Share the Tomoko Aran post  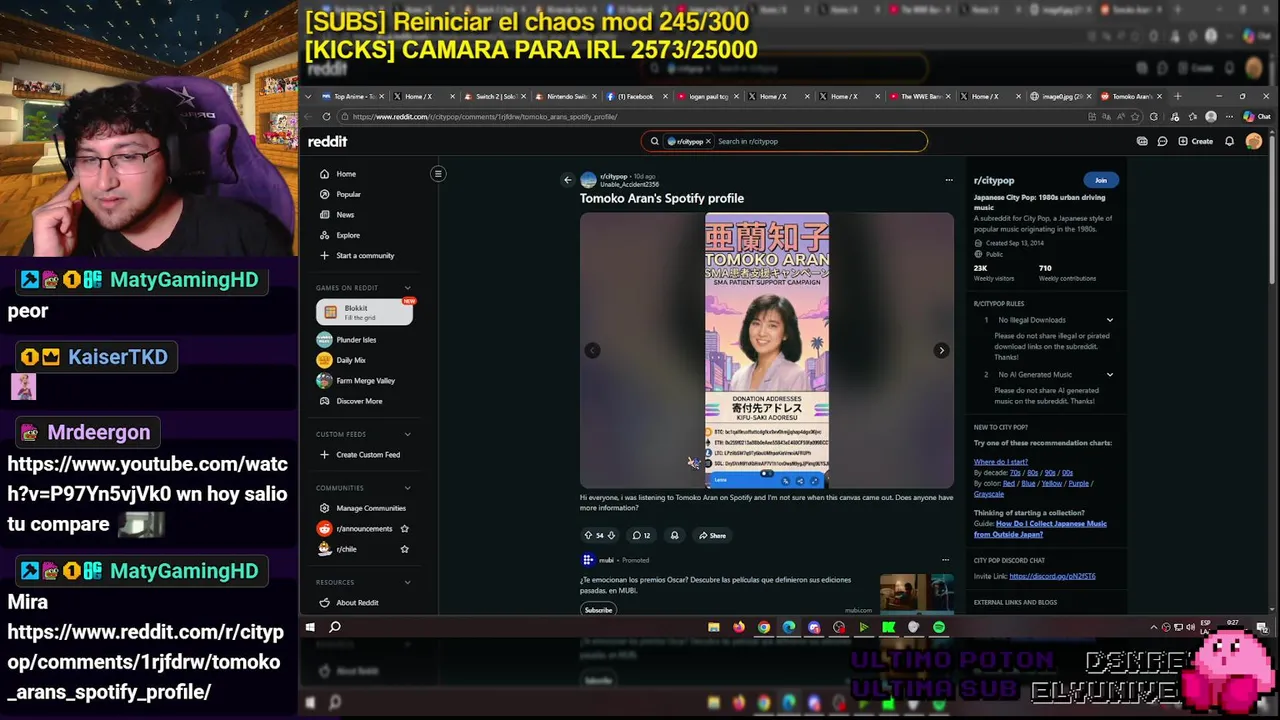click(x=712, y=535)
